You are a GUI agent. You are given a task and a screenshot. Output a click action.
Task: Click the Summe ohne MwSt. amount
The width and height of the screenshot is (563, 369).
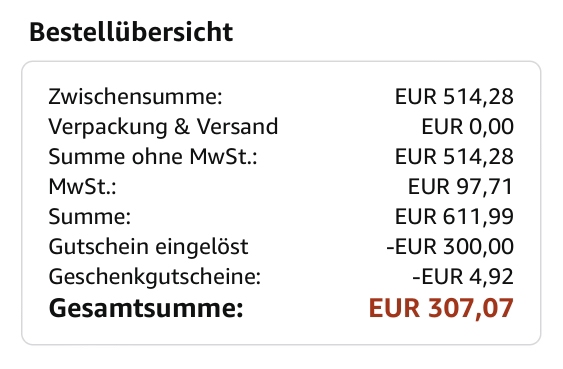454,157
